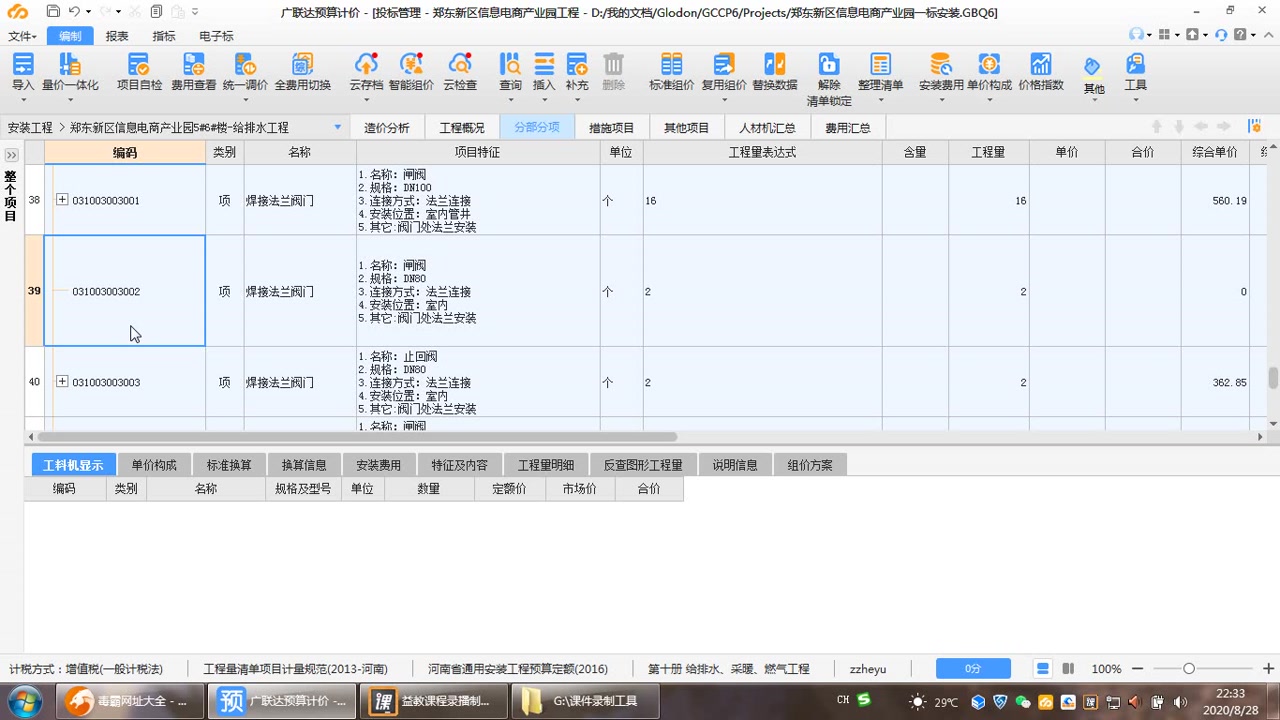Switch to 工程量明细 bottom tab
1280x720 pixels.
[546, 465]
